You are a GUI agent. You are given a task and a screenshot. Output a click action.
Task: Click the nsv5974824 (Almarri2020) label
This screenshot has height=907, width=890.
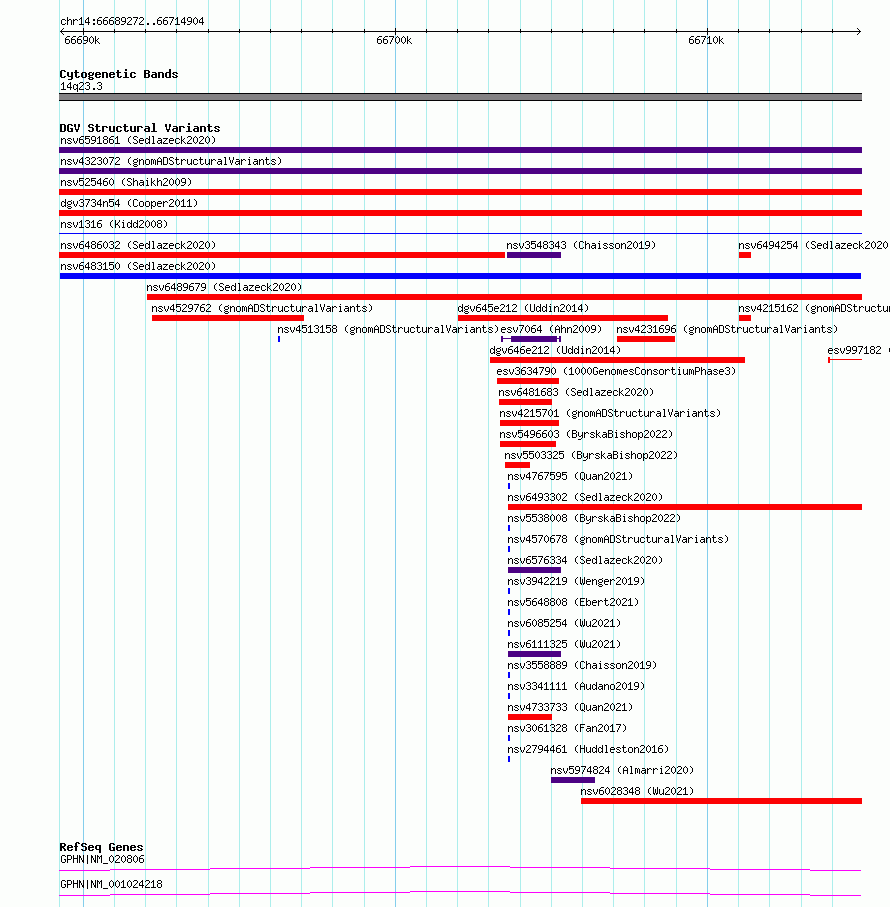coord(622,770)
